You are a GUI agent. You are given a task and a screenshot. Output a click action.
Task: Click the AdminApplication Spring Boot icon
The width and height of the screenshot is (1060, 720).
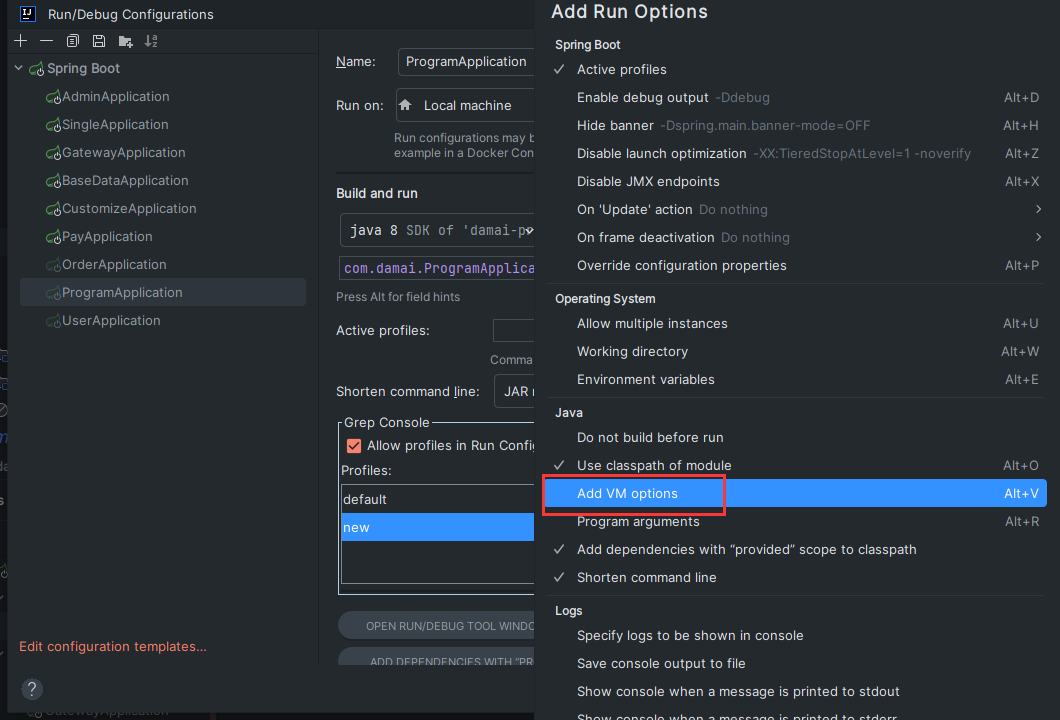(x=53, y=97)
